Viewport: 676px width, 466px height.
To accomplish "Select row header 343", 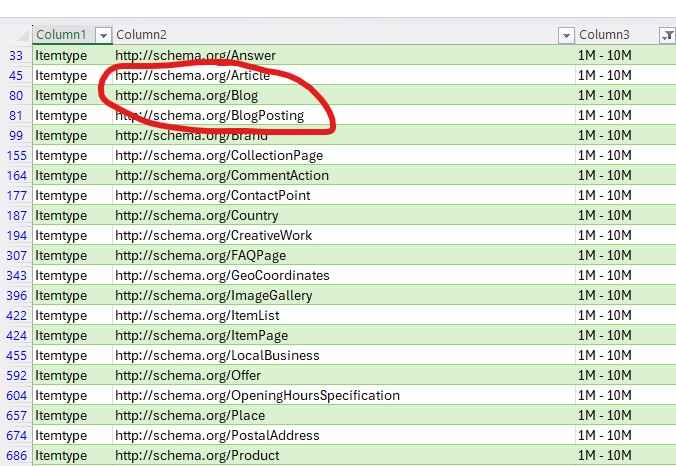I will [x=16, y=275].
